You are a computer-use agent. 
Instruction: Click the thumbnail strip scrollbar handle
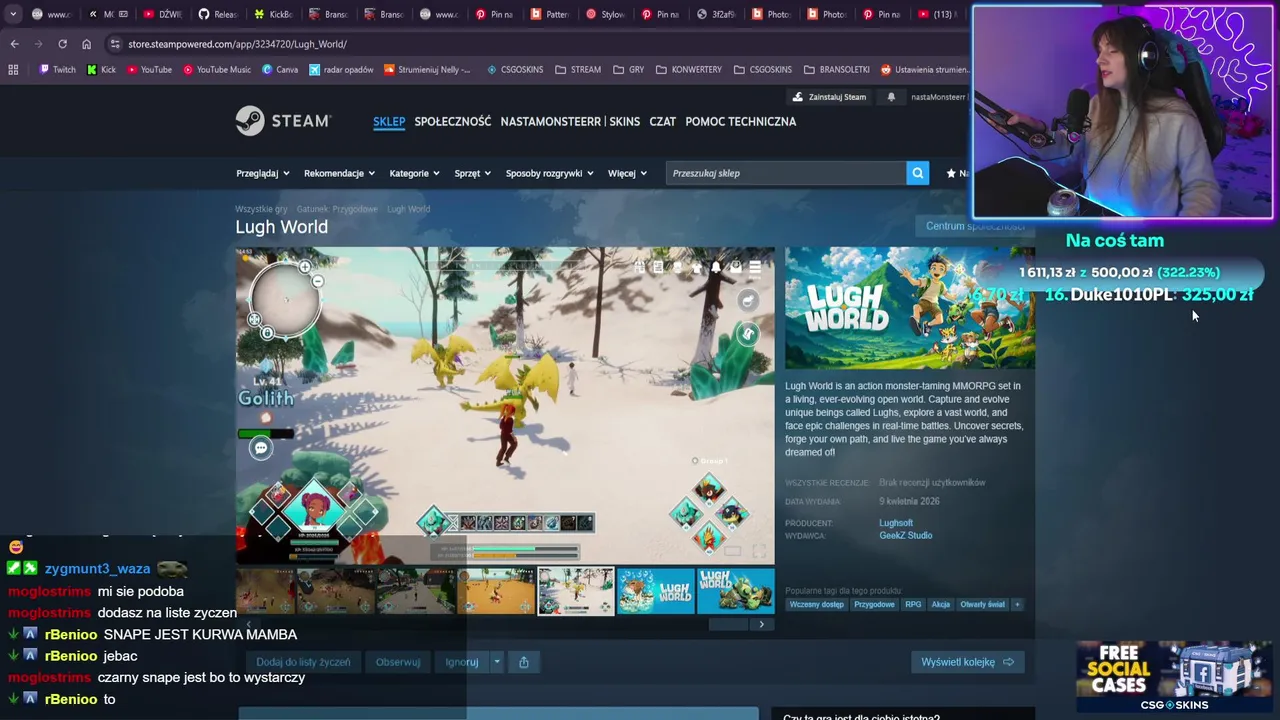click(728, 624)
